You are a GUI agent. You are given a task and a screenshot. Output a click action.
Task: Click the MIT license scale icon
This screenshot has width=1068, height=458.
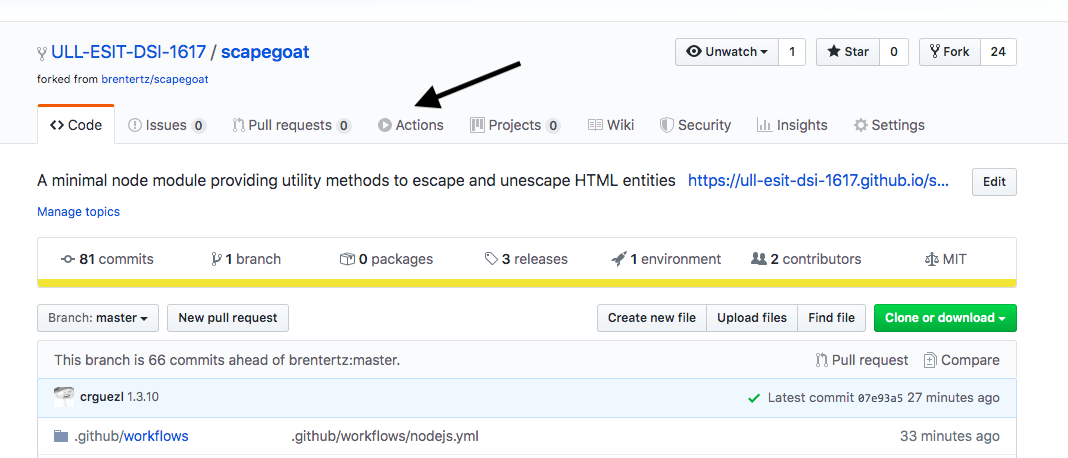[930, 259]
